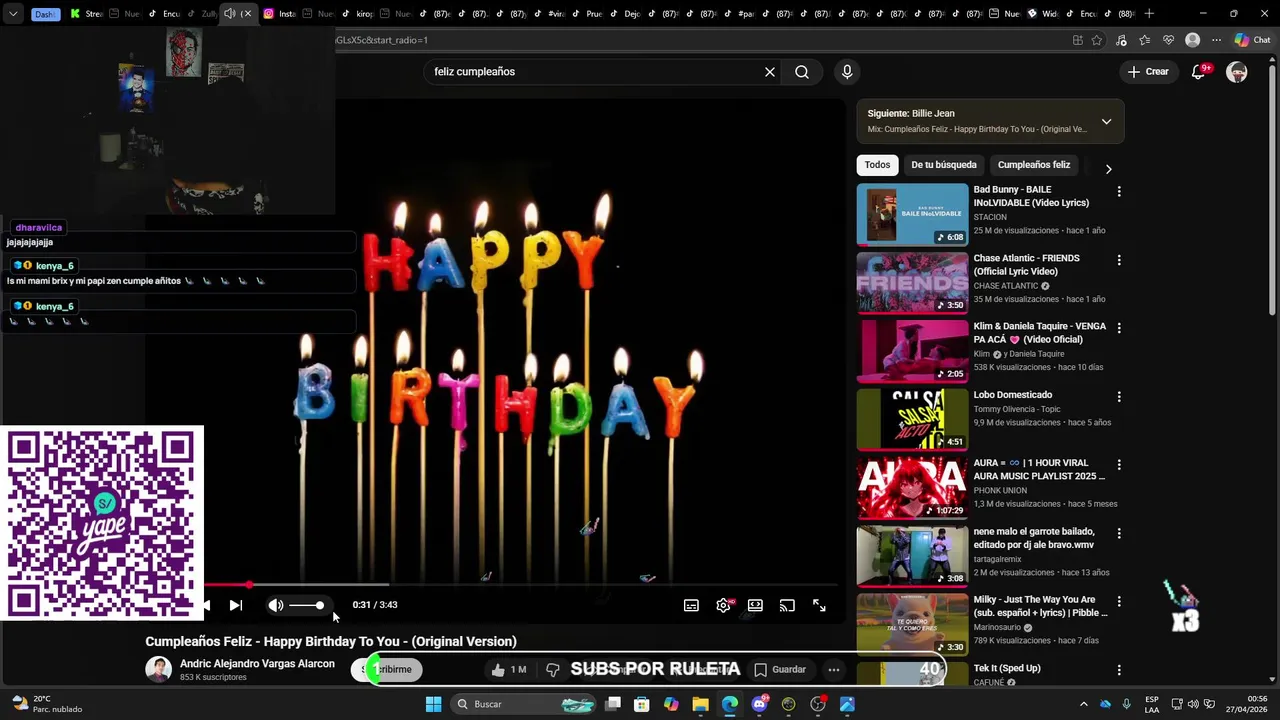This screenshot has height=720, width=1280.
Task: Open the Chase Atlantic FRIENDS thumbnail
Action: [912, 283]
